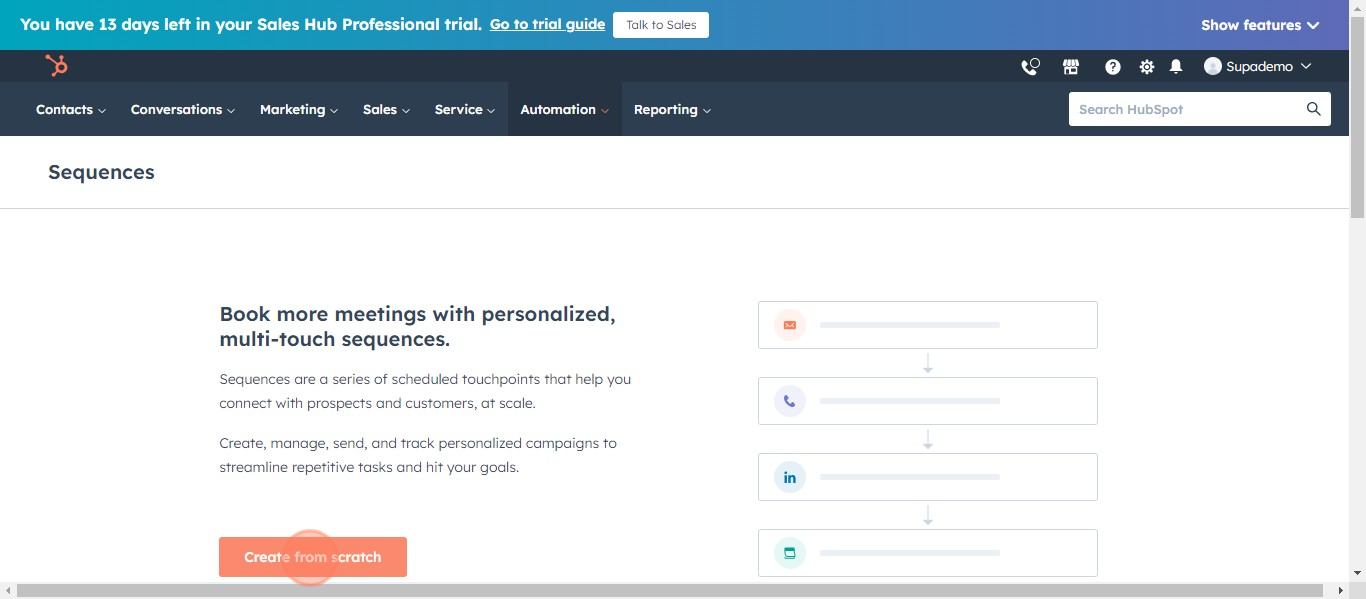1366x599 pixels.
Task: Click the HubSpot sprocket logo
Action: click(56, 66)
